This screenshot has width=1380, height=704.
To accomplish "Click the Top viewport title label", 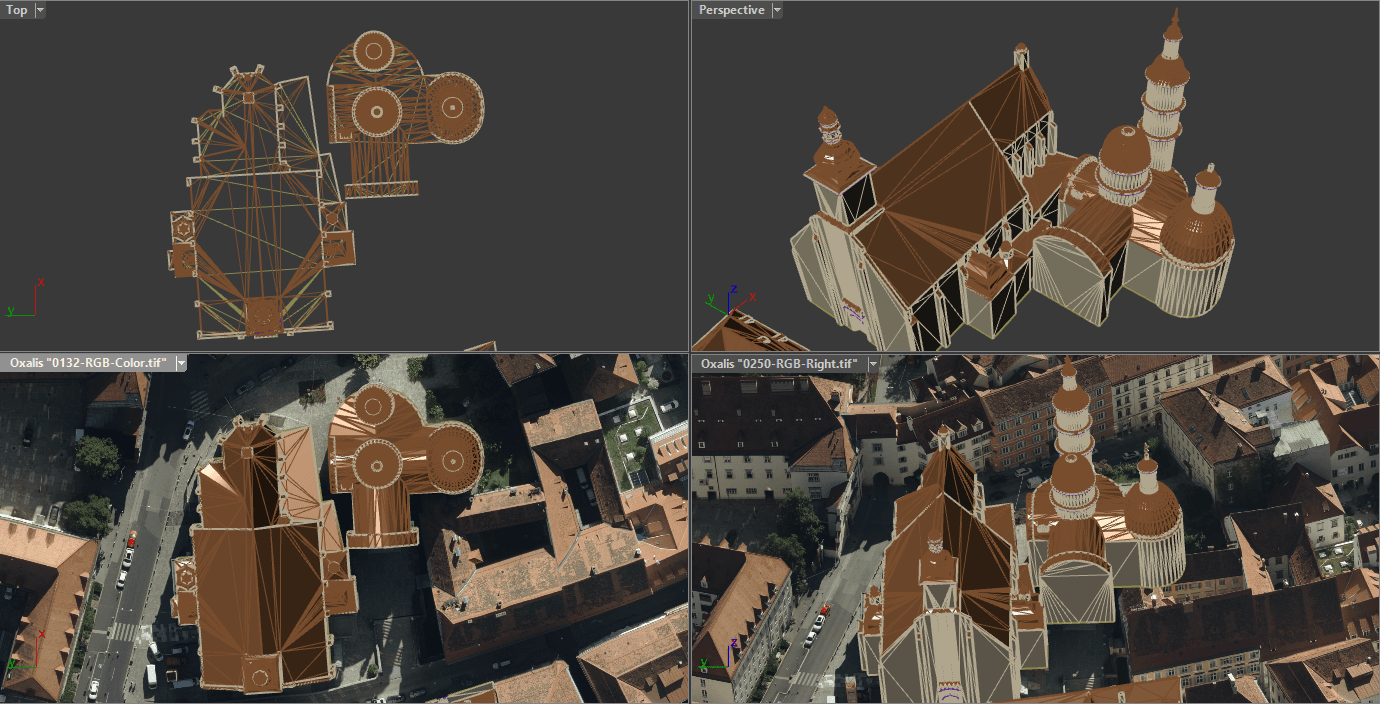I will (x=17, y=10).
